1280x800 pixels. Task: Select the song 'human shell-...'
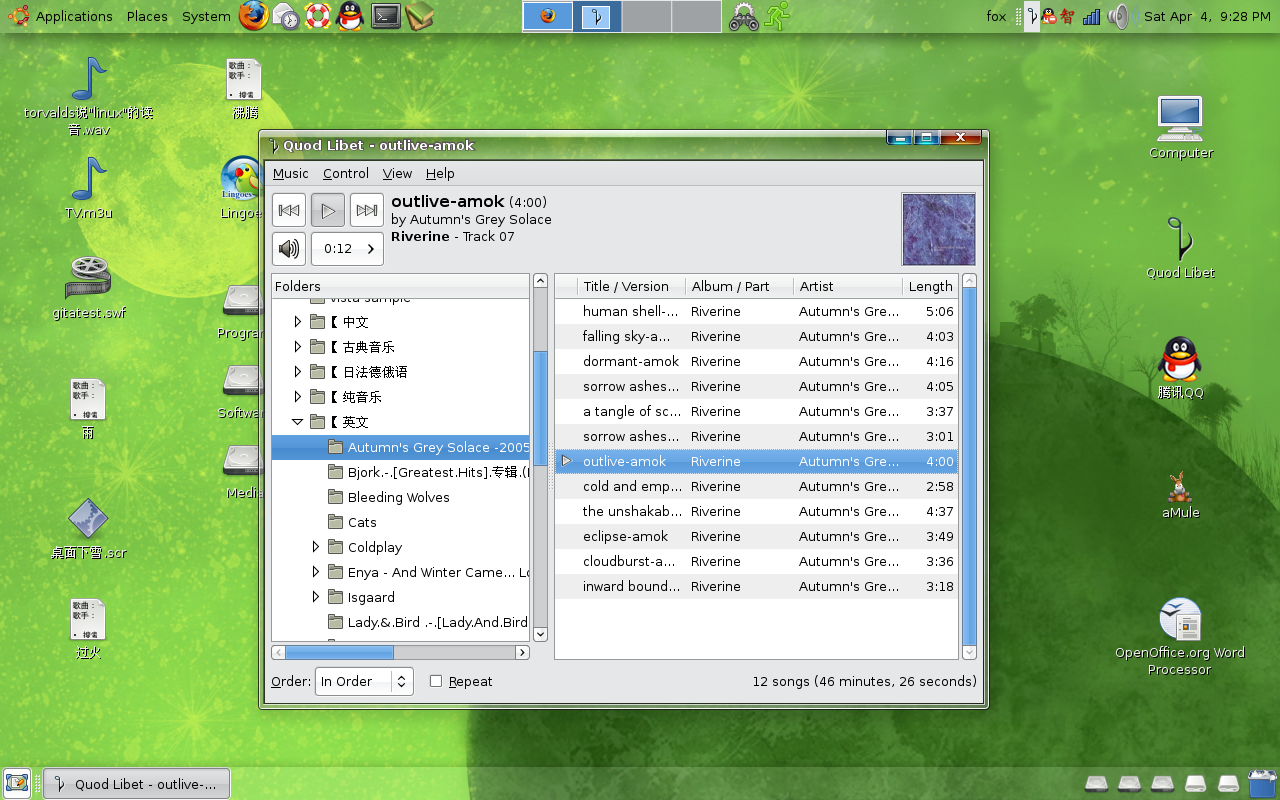click(756, 311)
